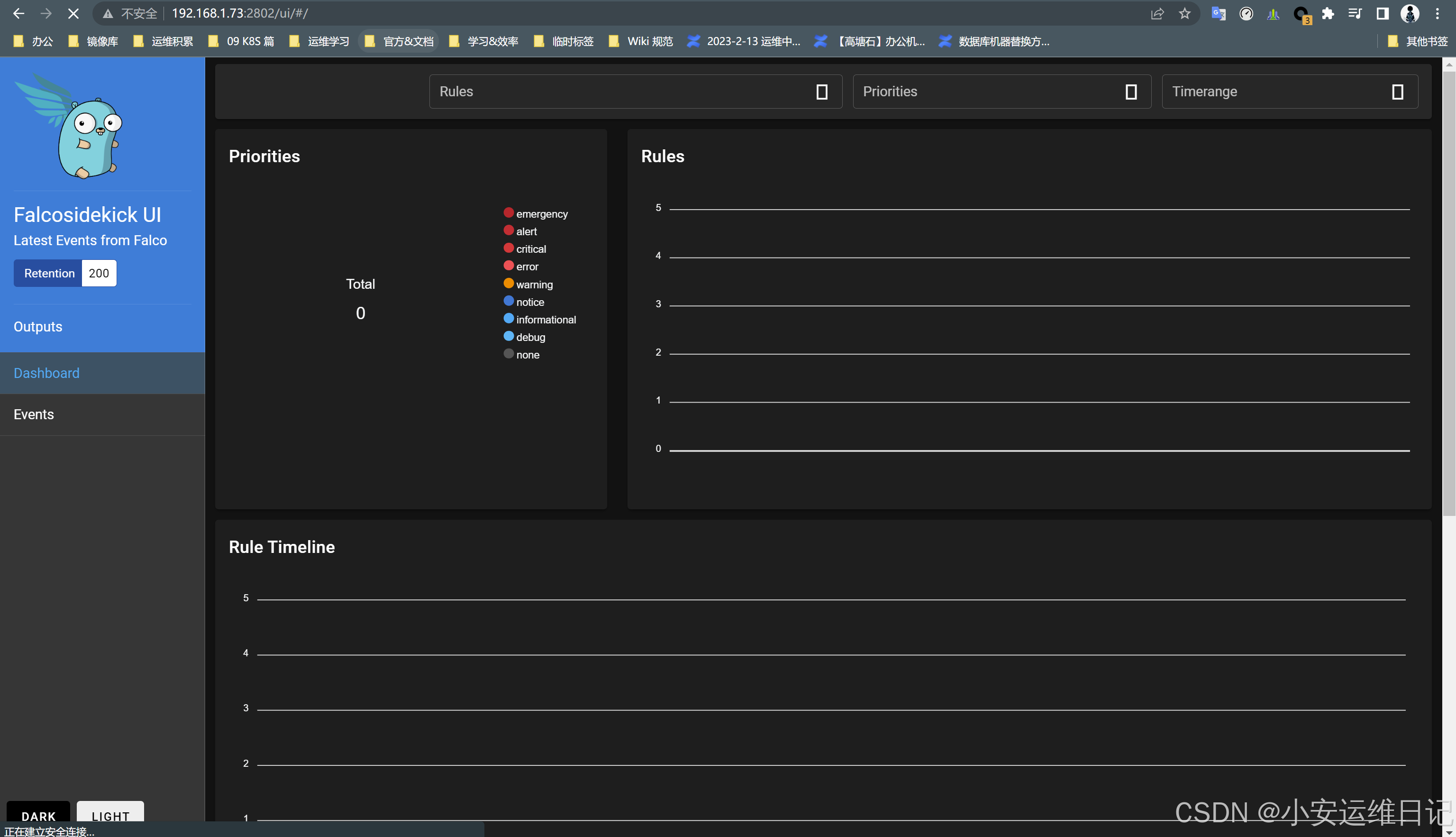Select Dashboard in the sidebar
Viewport: 1456px width, 837px height.
[102, 373]
